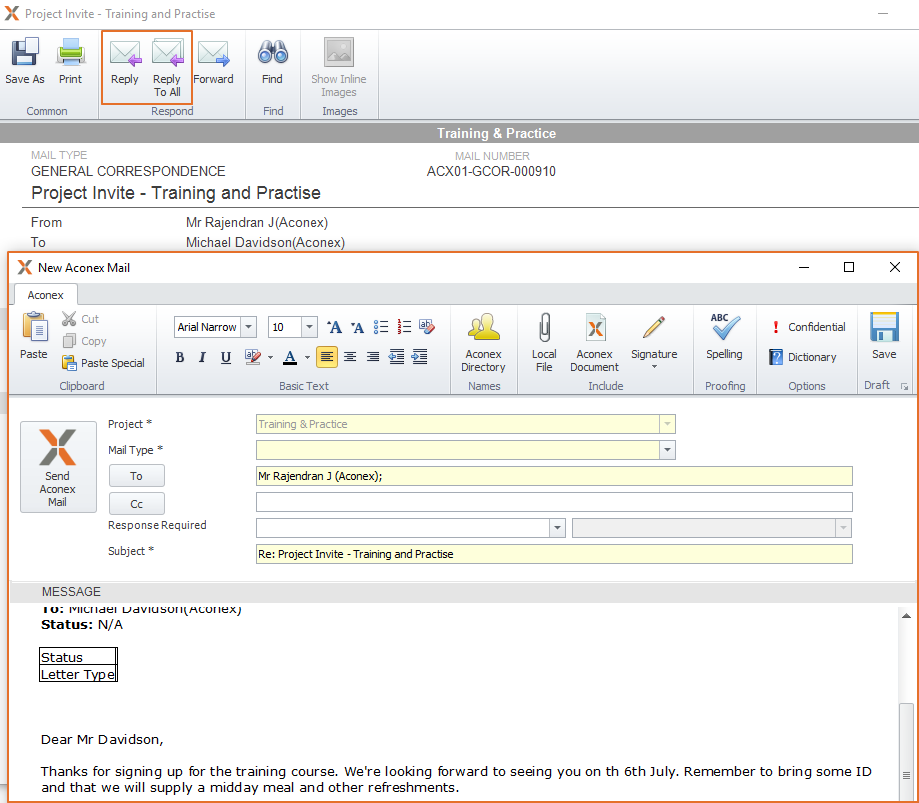Insert a numbered list

pos(404,326)
